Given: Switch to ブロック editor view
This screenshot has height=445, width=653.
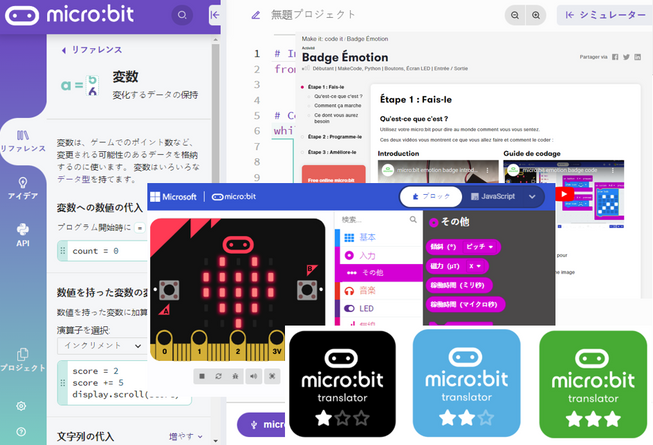Looking at the screenshot, I should 431,196.
